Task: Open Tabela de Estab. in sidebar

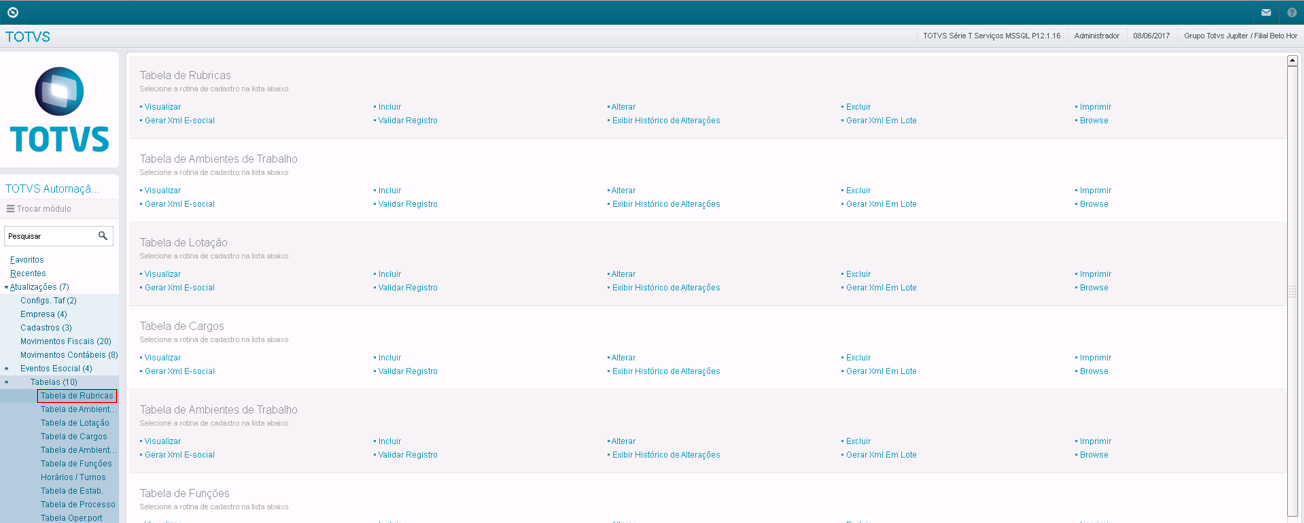Action: tap(72, 491)
